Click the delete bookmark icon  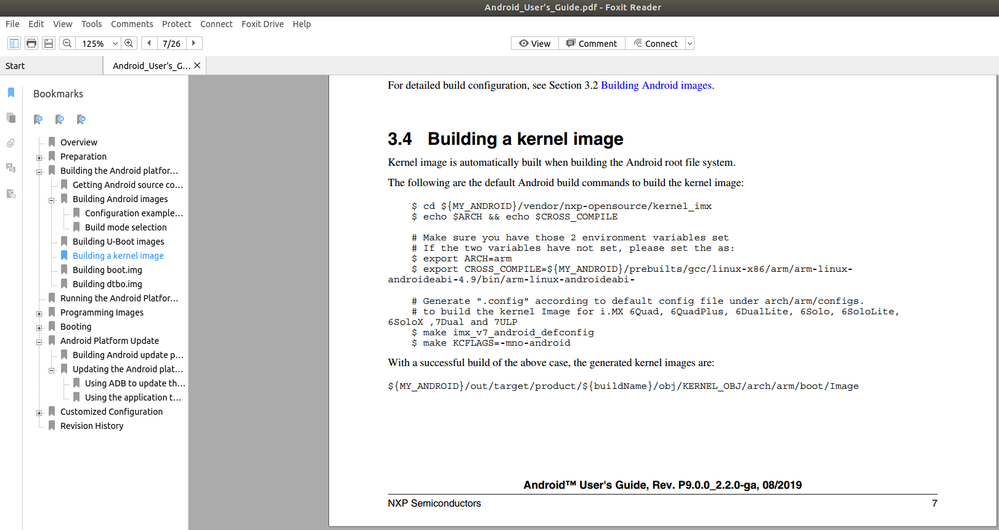pos(59,119)
